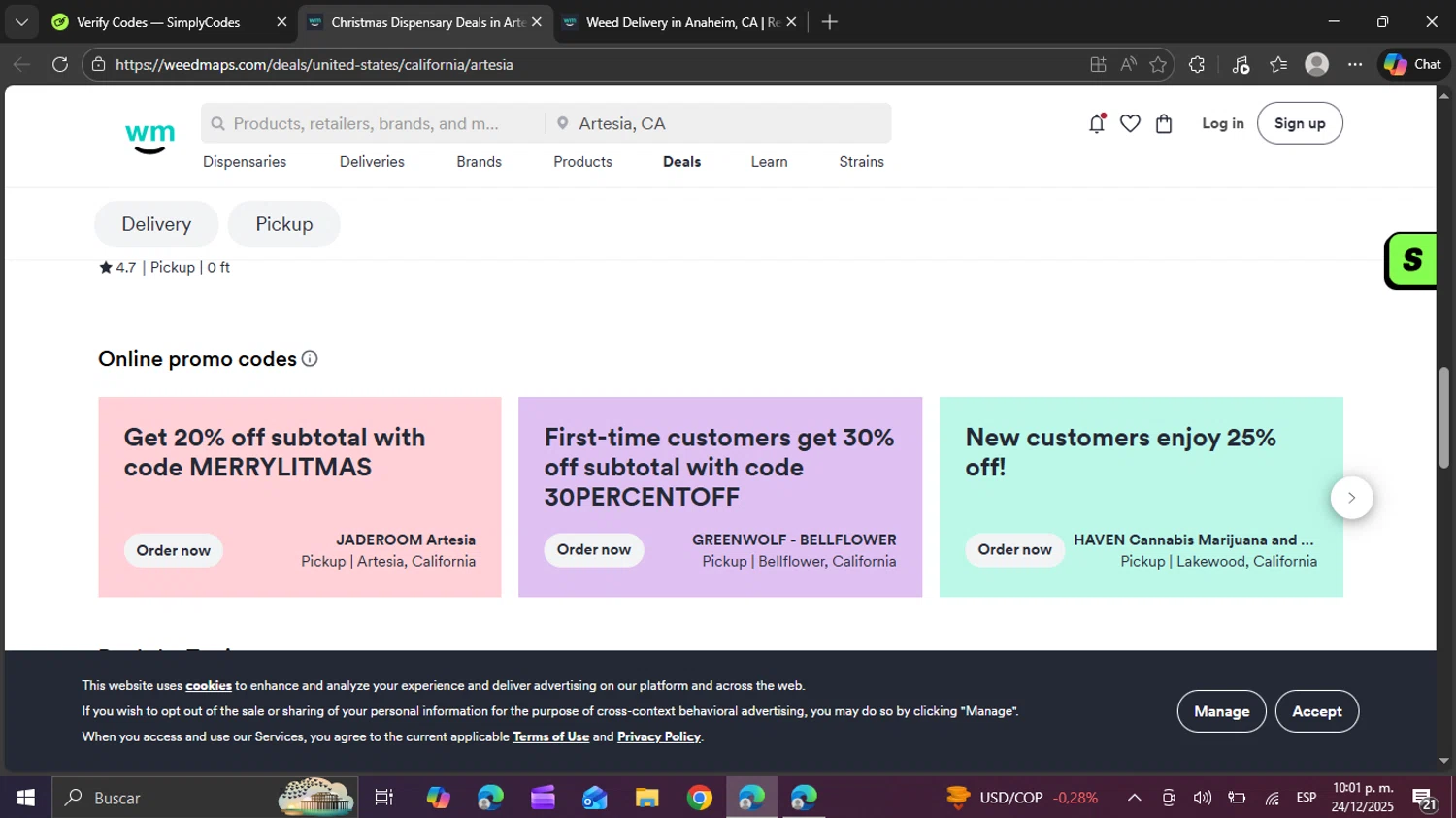This screenshot has width=1456, height=818.
Task: Open the Brands nav item
Action: (x=480, y=162)
